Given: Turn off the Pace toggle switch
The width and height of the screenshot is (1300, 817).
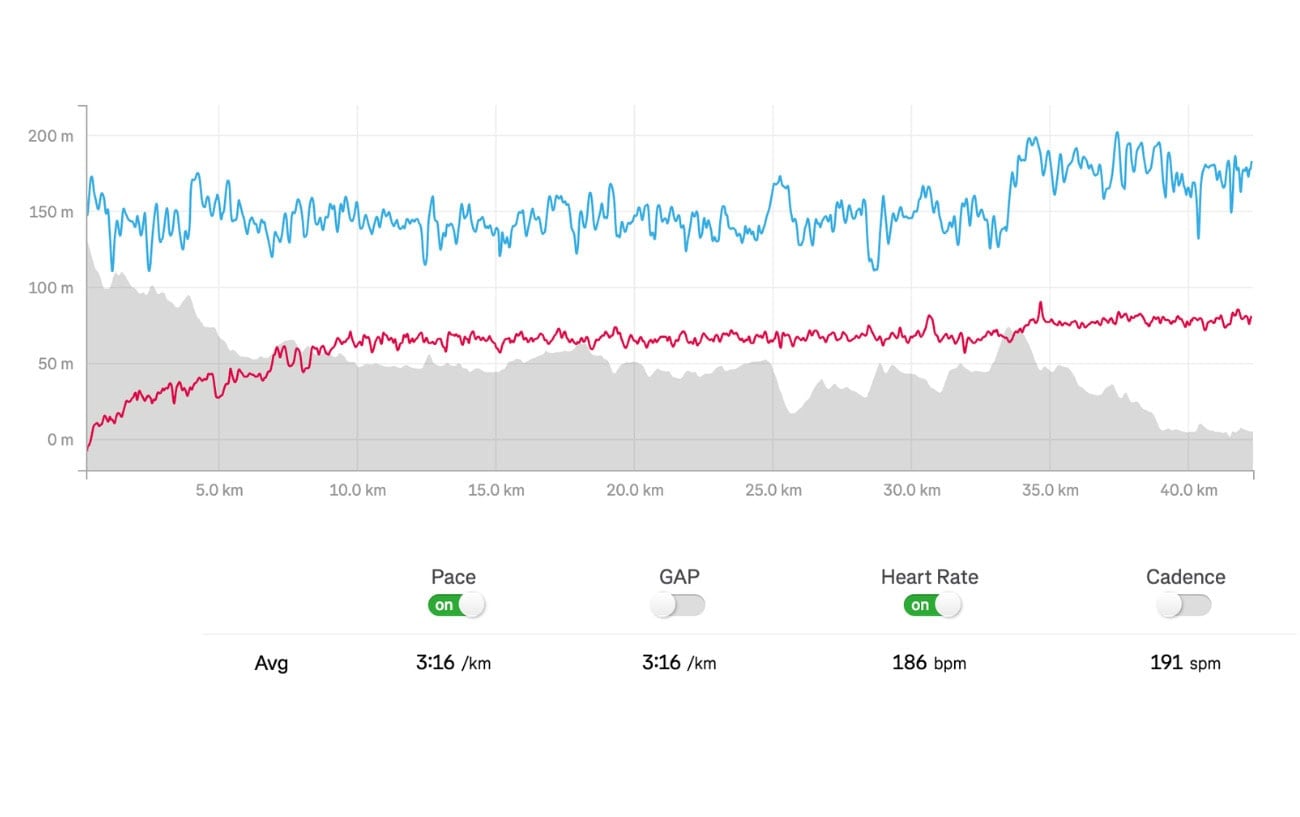Looking at the screenshot, I should pos(456,605).
